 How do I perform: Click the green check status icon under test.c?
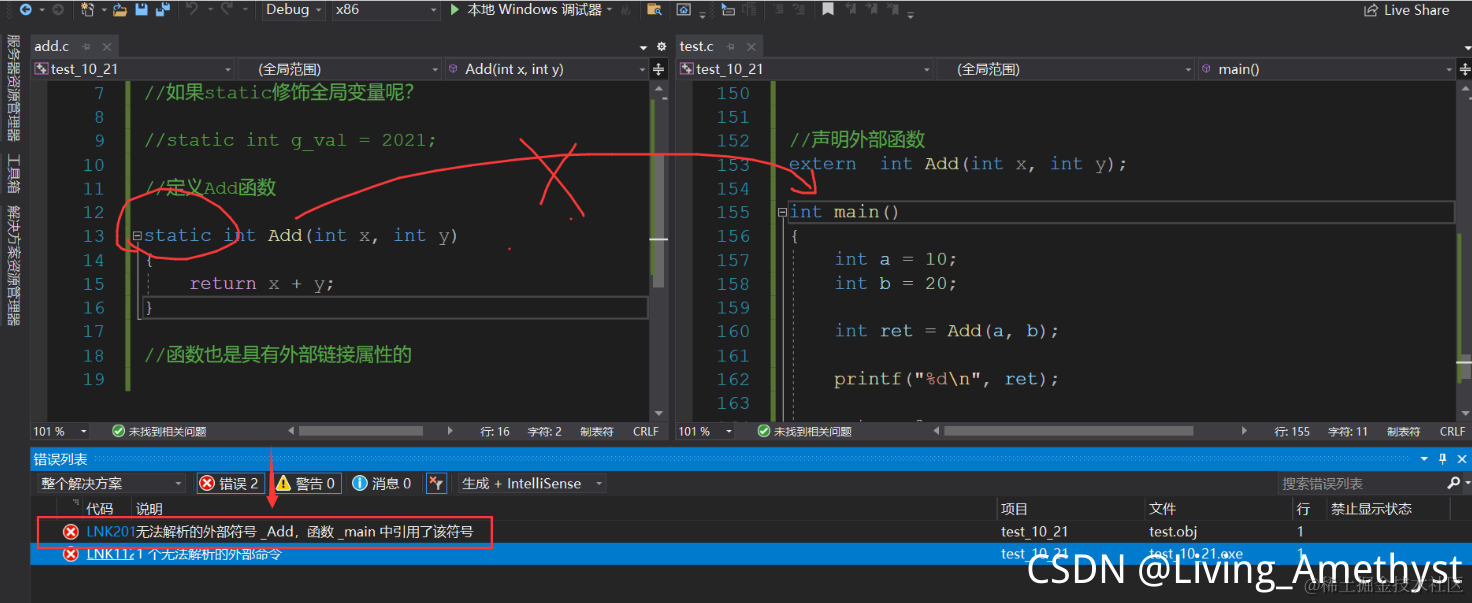(x=764, y=432)
